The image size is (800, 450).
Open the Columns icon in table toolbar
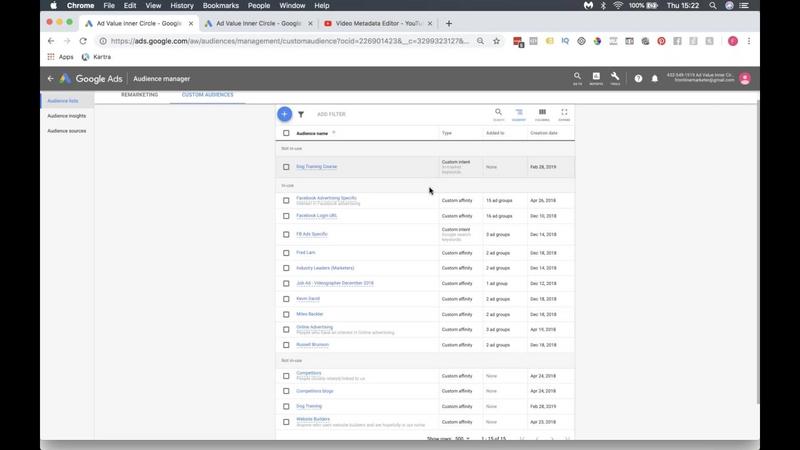tap(542, 114)
